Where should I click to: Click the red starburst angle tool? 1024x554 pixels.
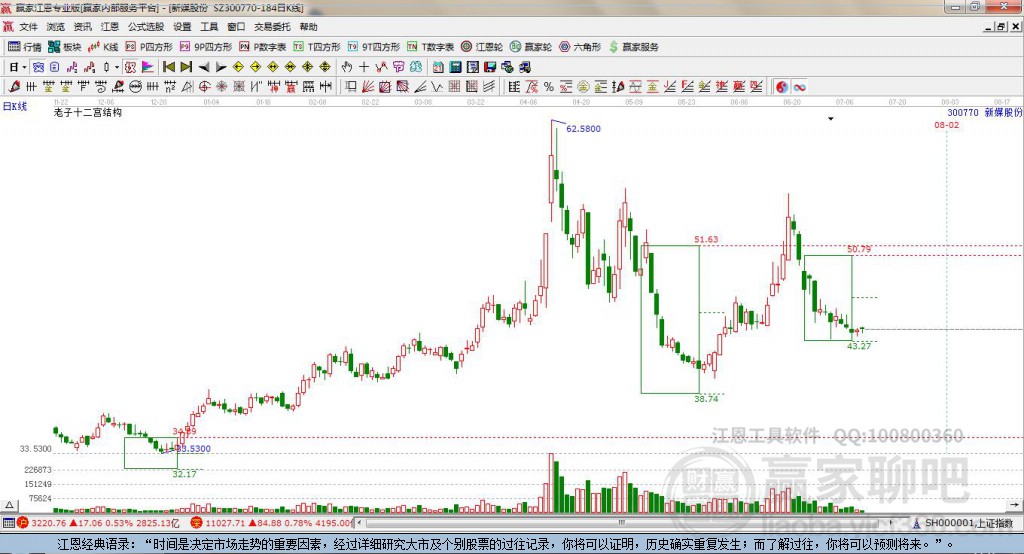(x=221, y=86)
